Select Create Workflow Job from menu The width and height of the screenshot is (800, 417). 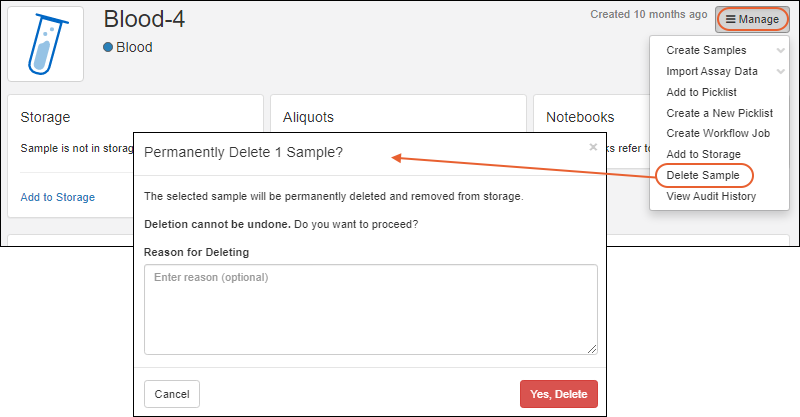click(719, 134)
